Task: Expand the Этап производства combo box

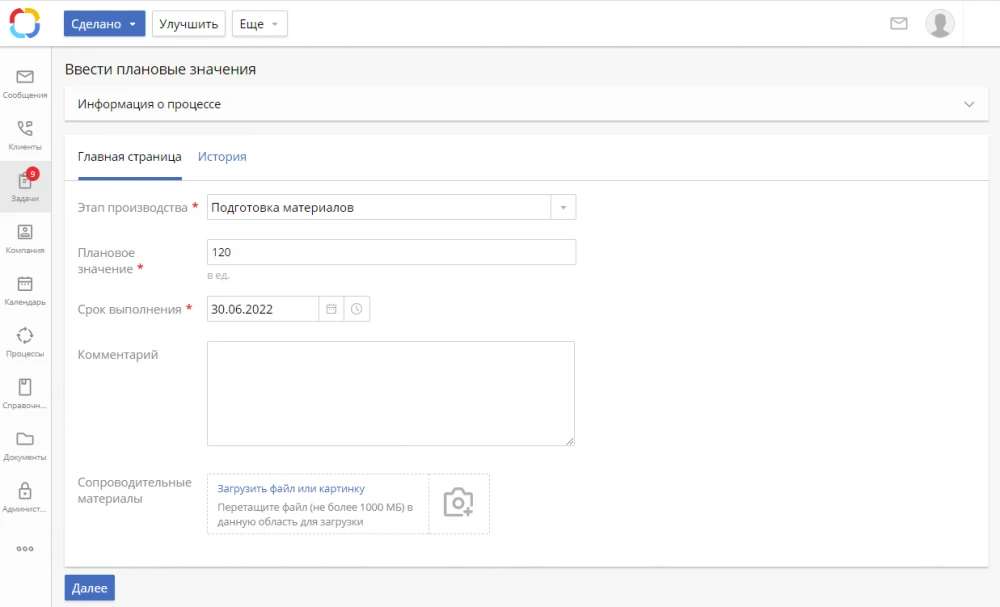Action: (x=563, y=208)
